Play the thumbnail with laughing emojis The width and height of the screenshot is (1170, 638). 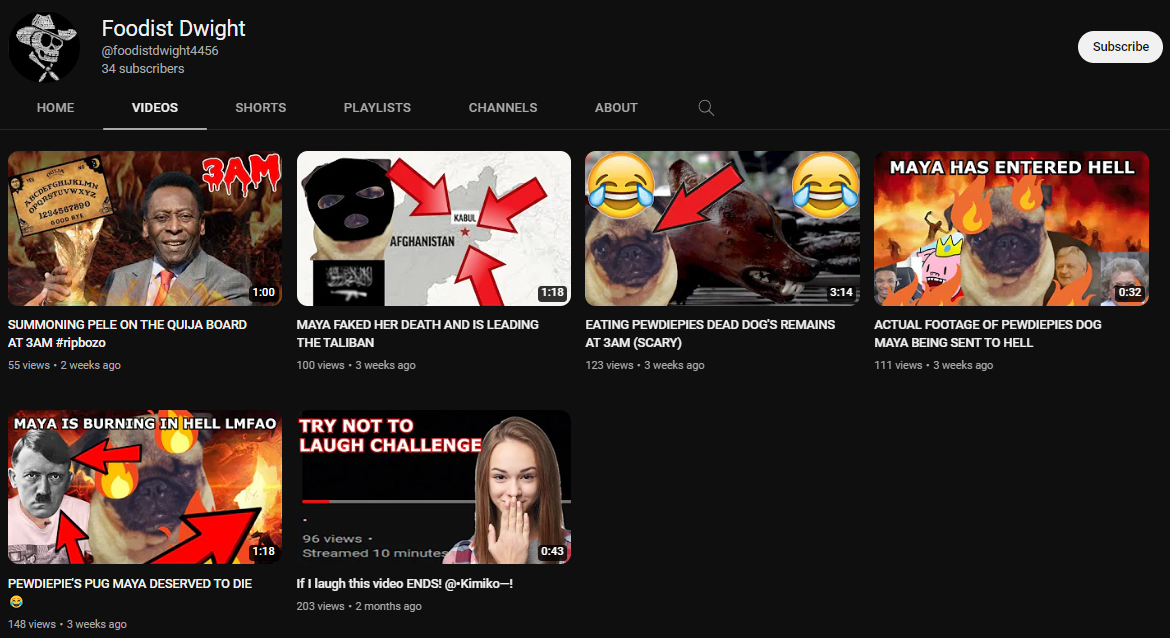click(722, 228)
